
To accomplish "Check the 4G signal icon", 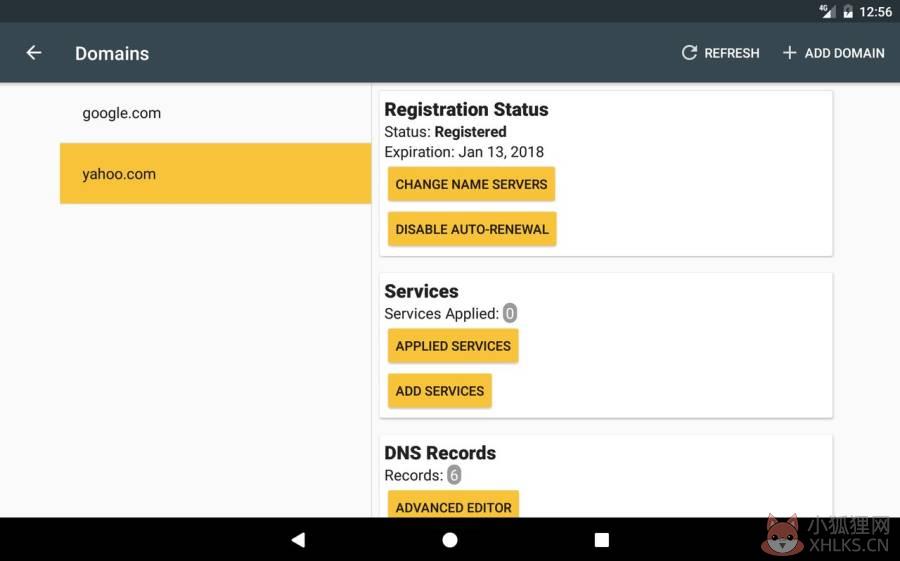I will (x=827, y=11).
